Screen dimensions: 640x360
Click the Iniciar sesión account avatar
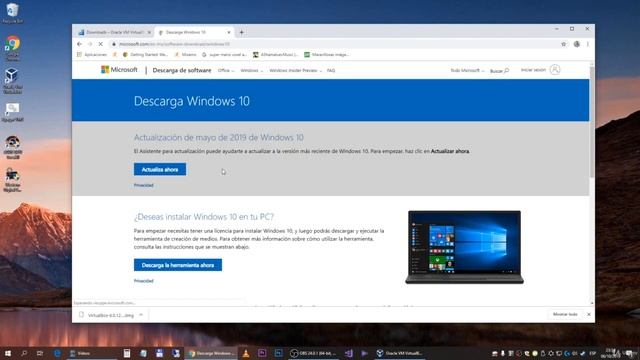555,70
